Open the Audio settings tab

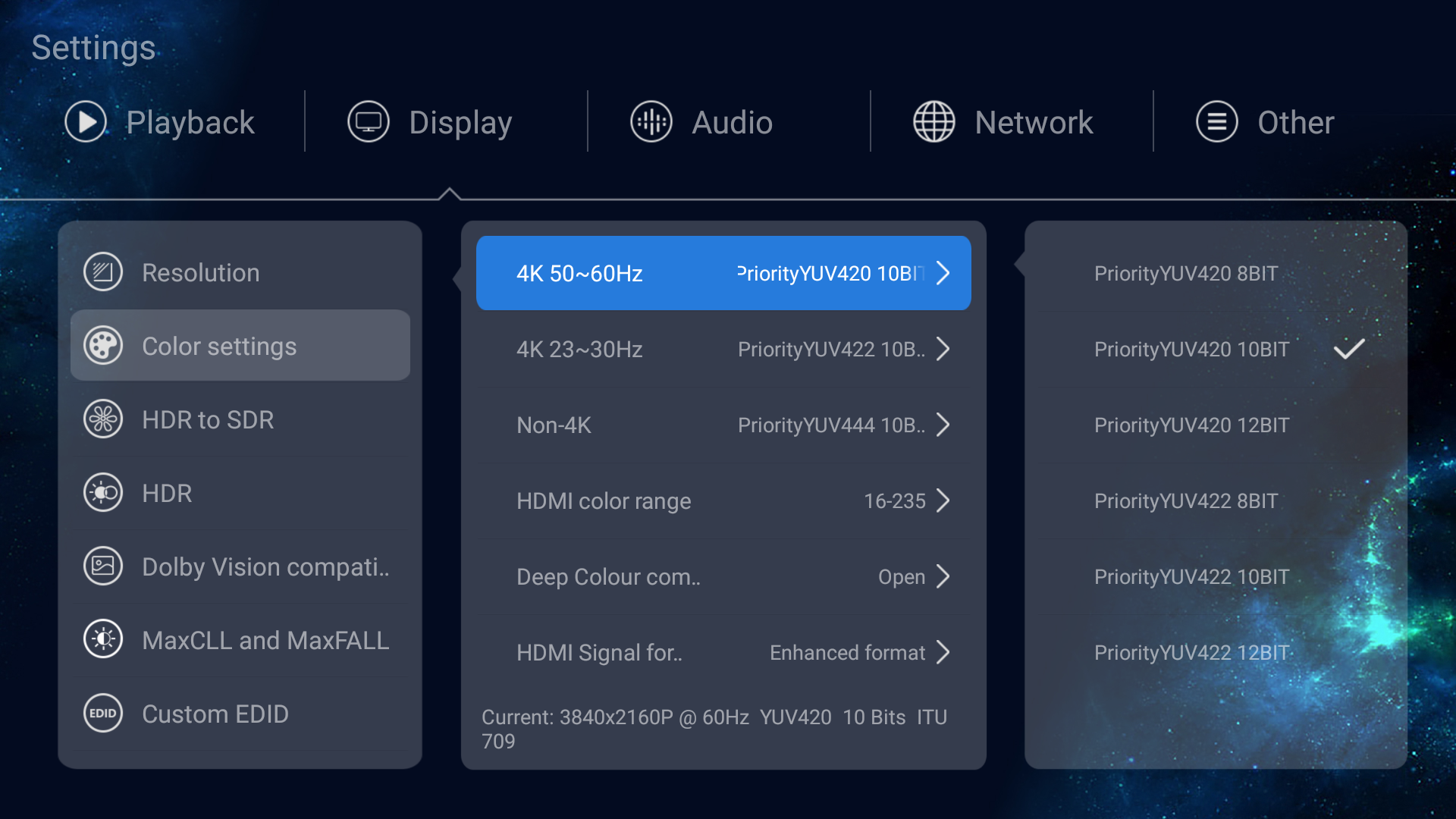click(701, 122)
